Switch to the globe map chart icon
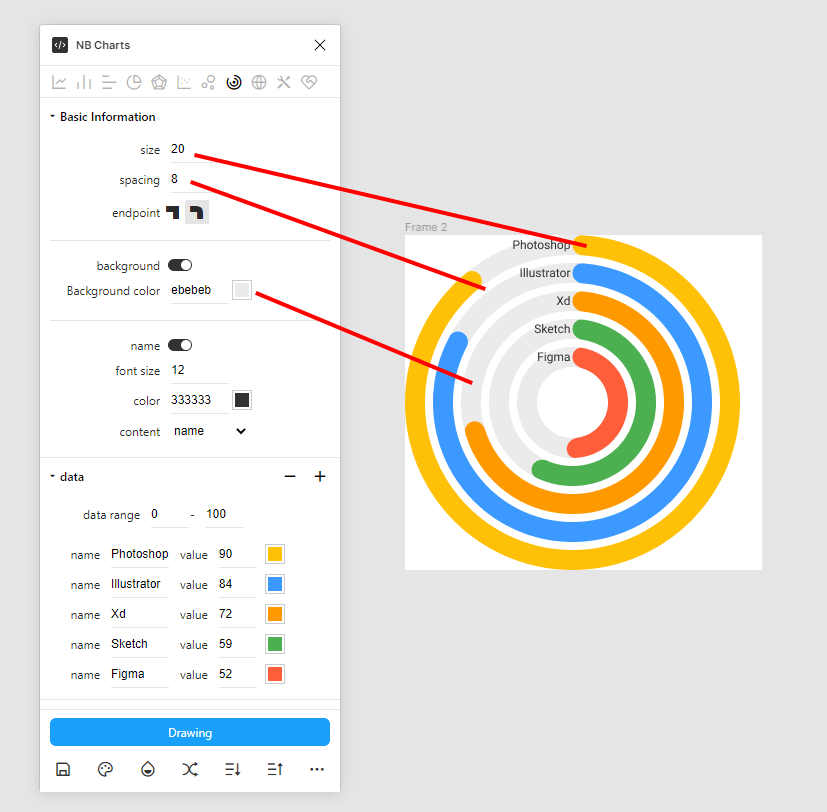Viewport: 827px width, 812px height. tap(259, 82)
